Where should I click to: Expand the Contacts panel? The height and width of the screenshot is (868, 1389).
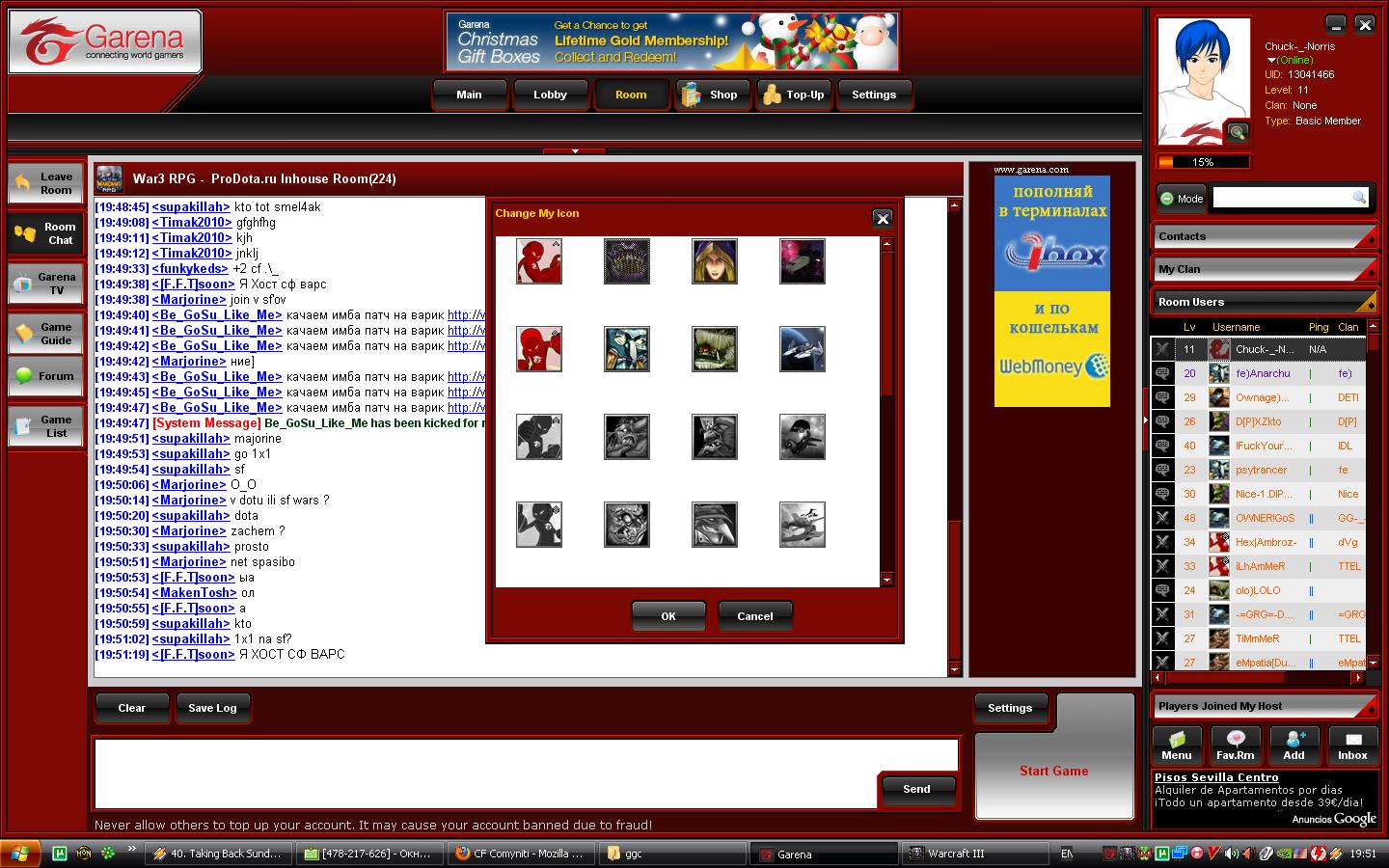pos(1263,236)
